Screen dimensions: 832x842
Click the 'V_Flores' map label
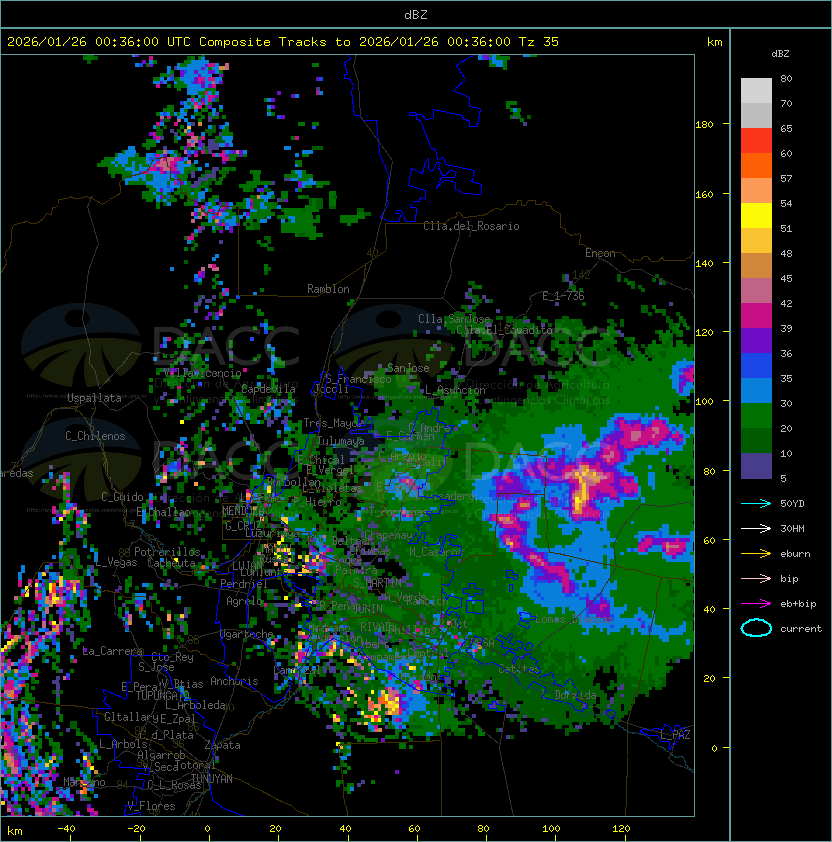tap(151, 806)
